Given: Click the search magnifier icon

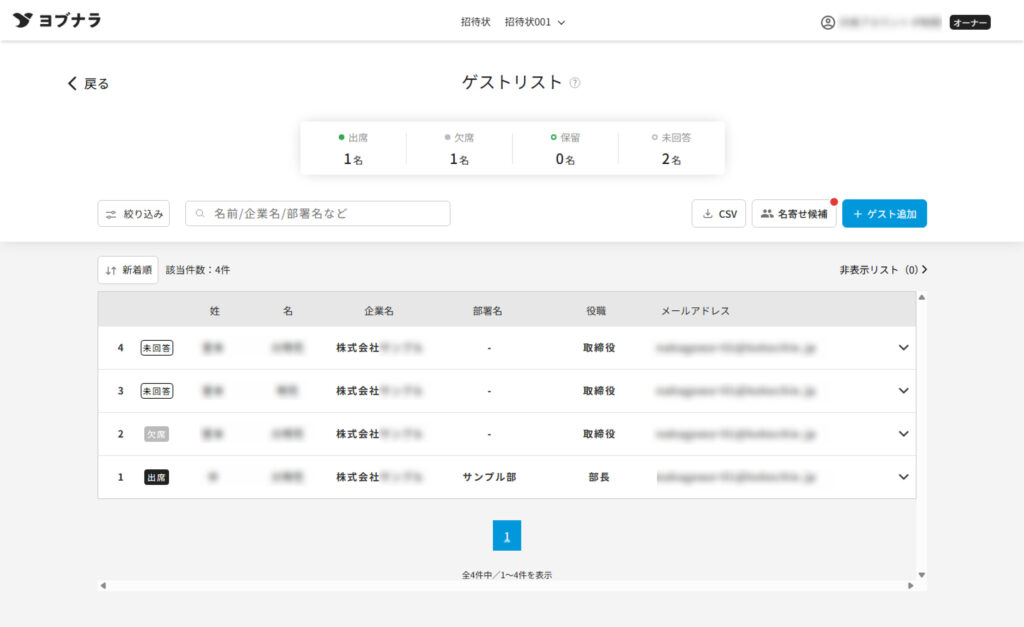Looking at the screenshot, I should [200, 214].
